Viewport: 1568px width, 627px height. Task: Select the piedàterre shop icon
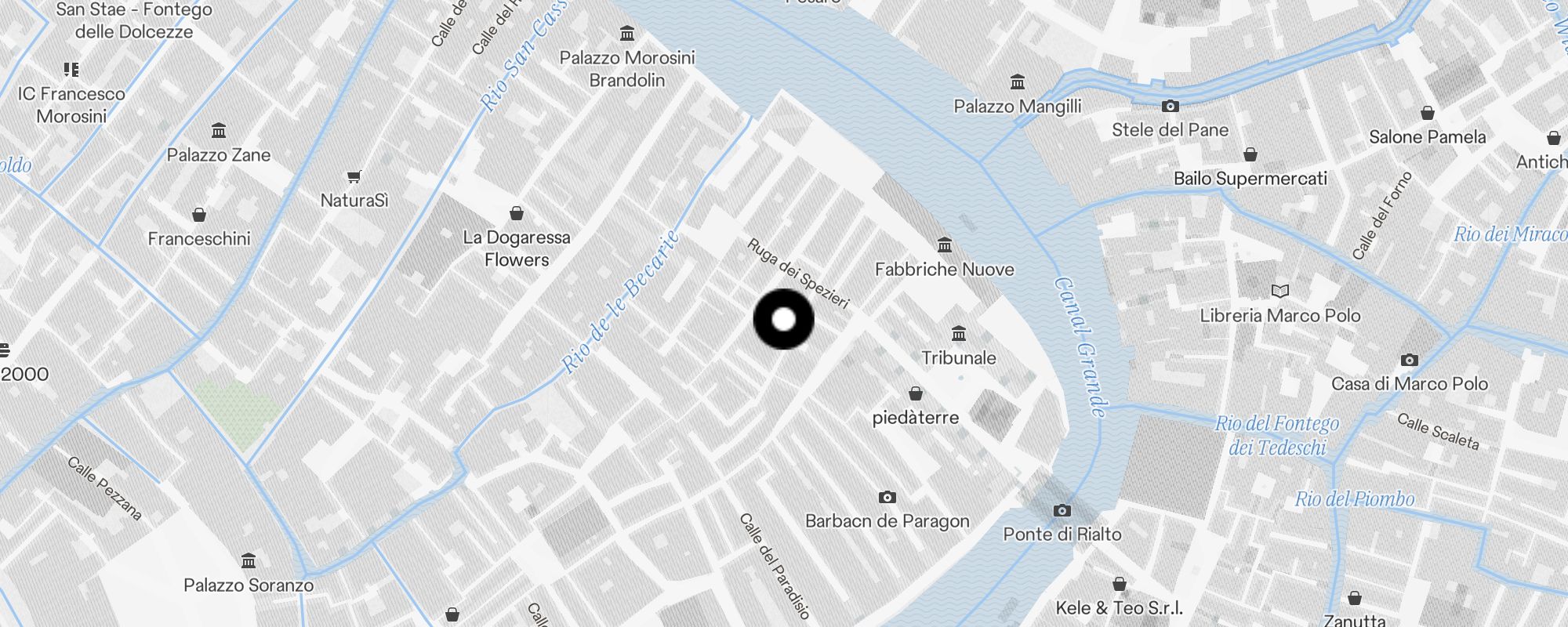(x=916, y=393)
